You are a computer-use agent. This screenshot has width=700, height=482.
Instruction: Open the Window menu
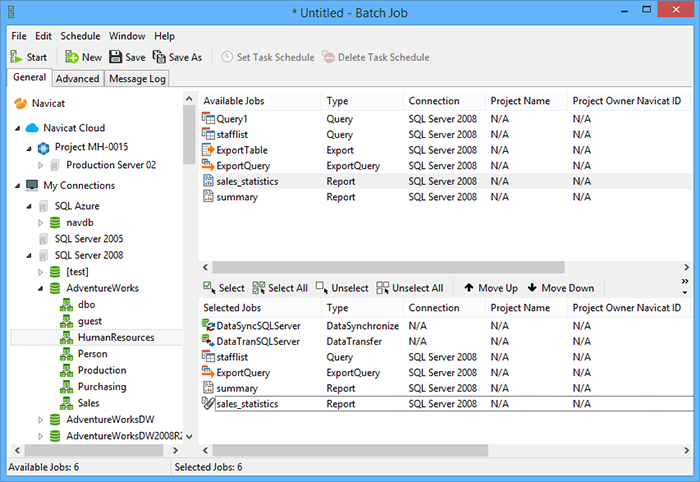pyautogui.click(x=127, y=36)
